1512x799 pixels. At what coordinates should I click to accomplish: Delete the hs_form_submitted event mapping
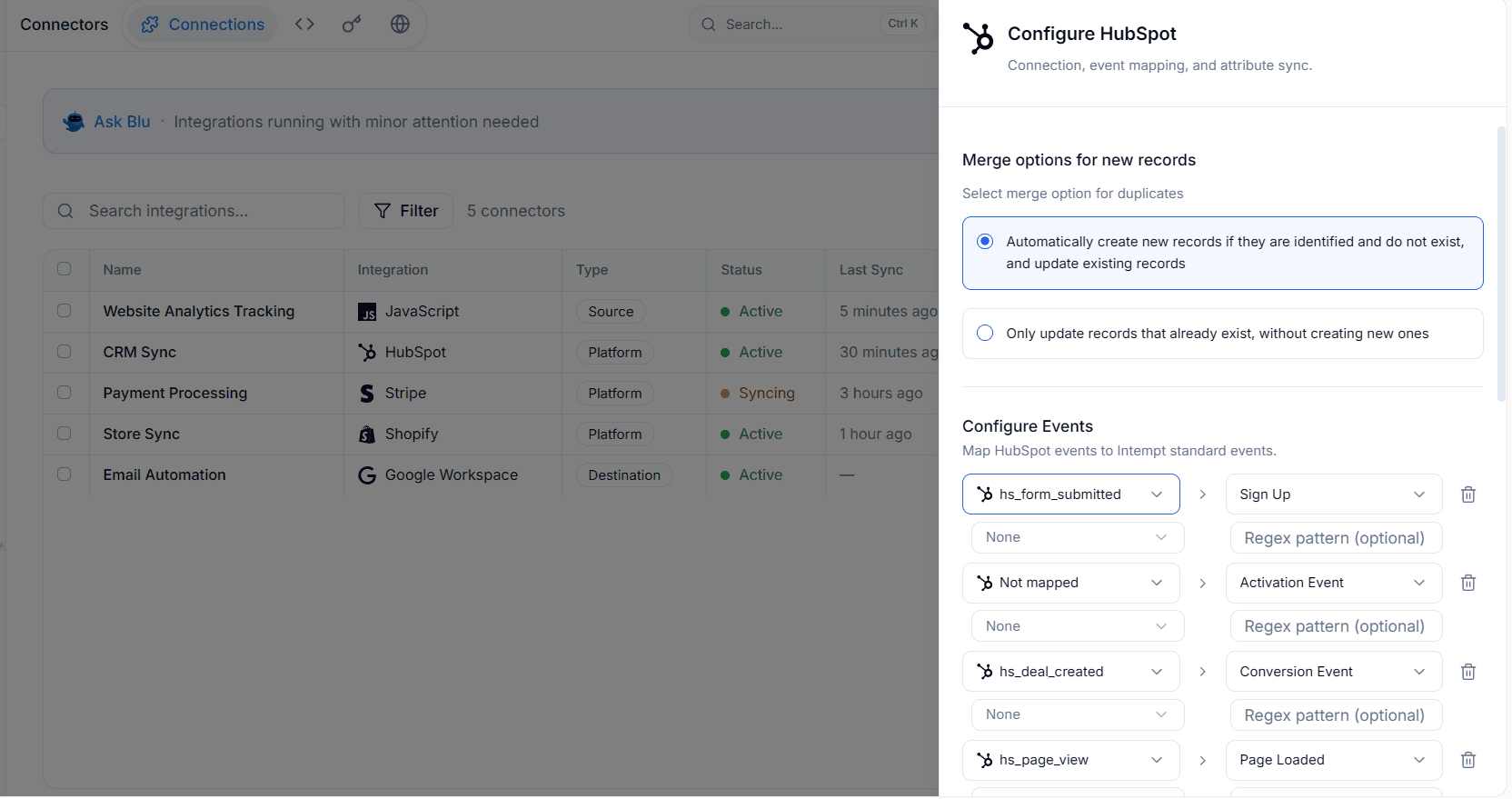(1468, 494)
